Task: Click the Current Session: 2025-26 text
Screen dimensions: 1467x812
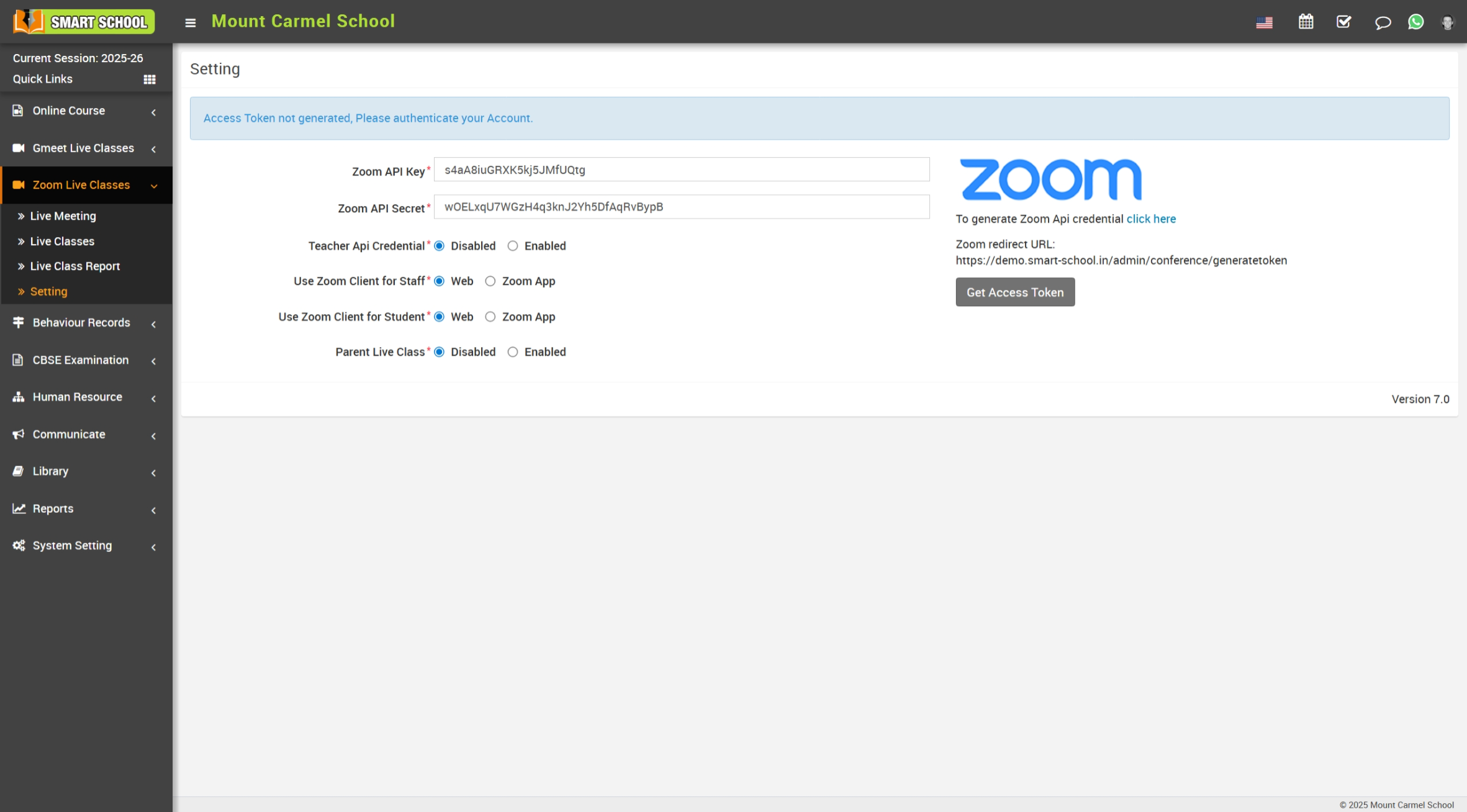Action: [78, 58]
